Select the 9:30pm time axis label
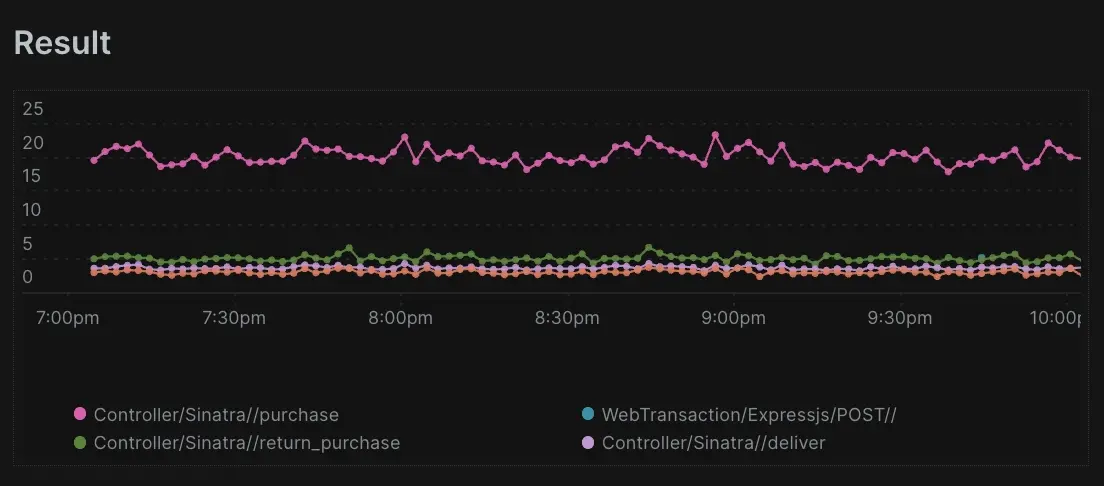The width and height of the screenshot is (1104, 486). pyautogui.click(x=900, y=318)
